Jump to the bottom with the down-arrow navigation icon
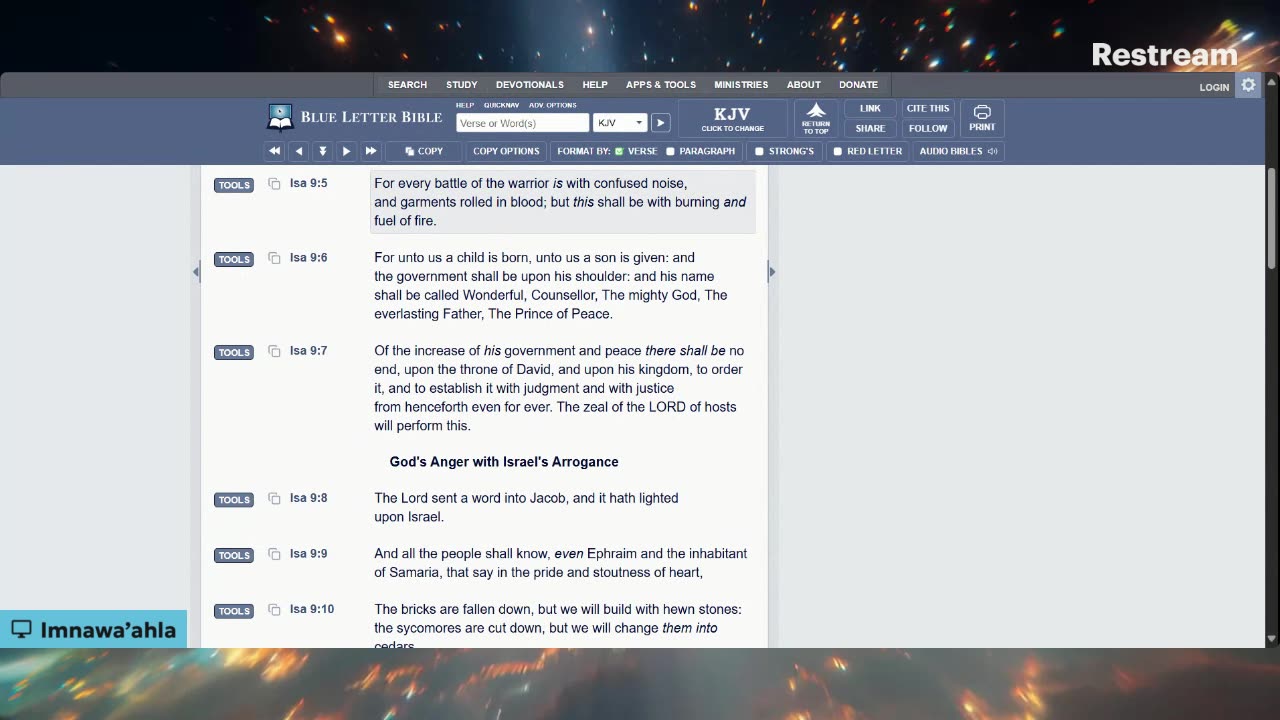The width and height of the screenshot is (1280, 720). [322, 151]
